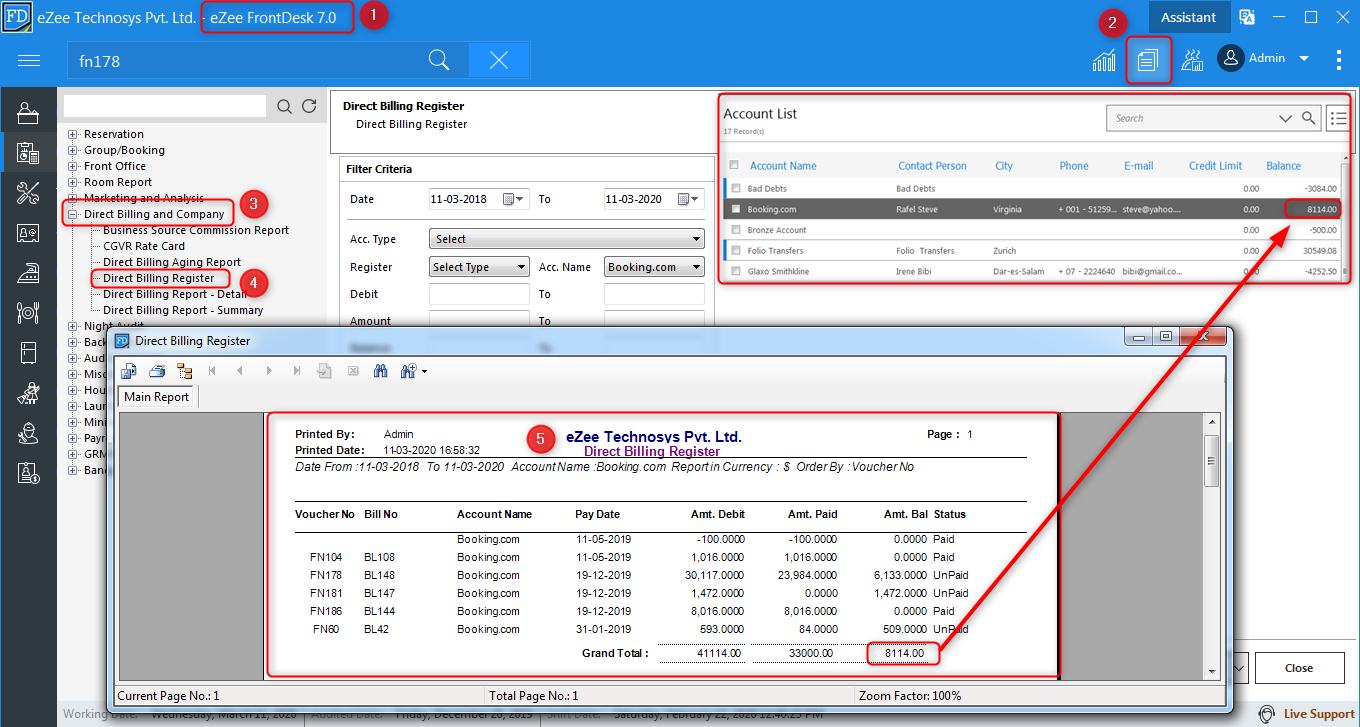Expand the Front Office tree node
The width and height of the screenshot is (1360, 727).
72,166
